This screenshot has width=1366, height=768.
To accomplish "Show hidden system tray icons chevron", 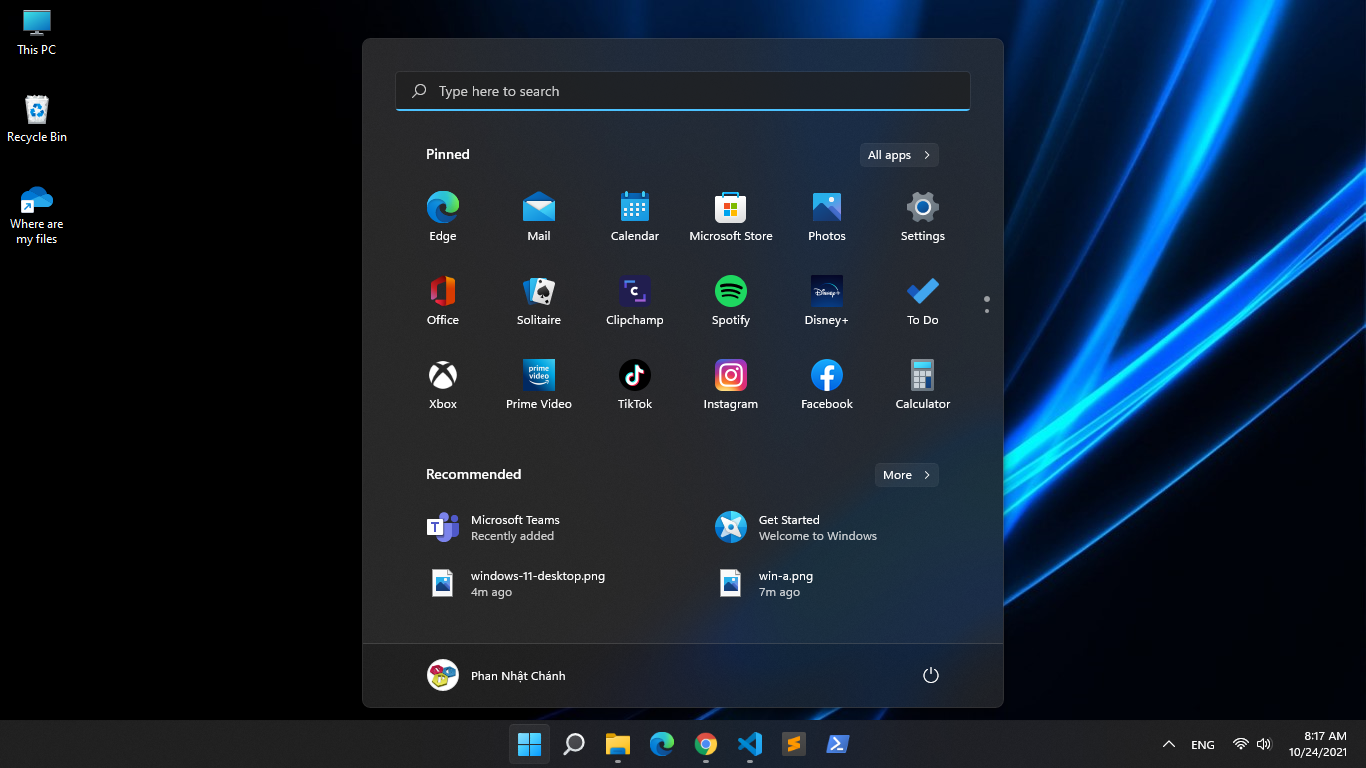I will click(x=1168, y=744).
